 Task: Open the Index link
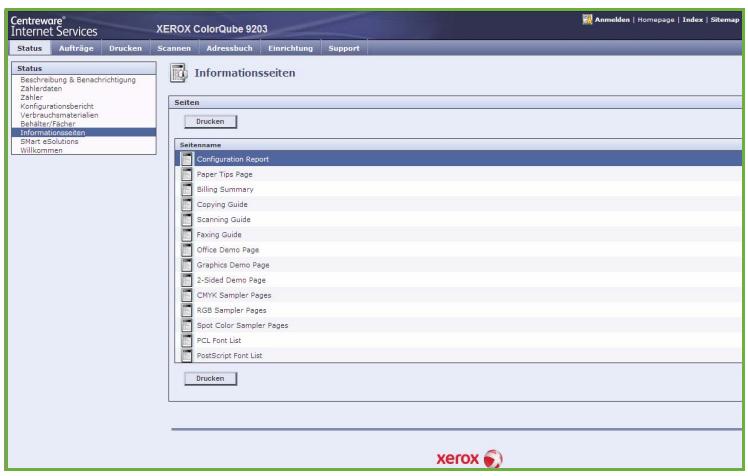click(693, 20)
